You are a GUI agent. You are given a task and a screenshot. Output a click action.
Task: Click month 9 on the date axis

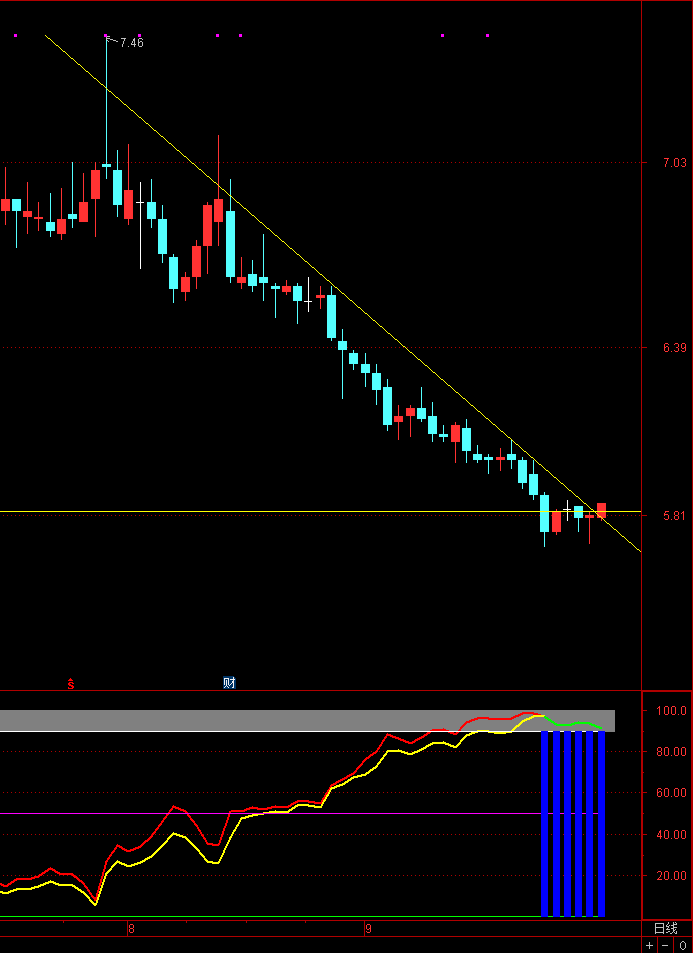[368, 929]
